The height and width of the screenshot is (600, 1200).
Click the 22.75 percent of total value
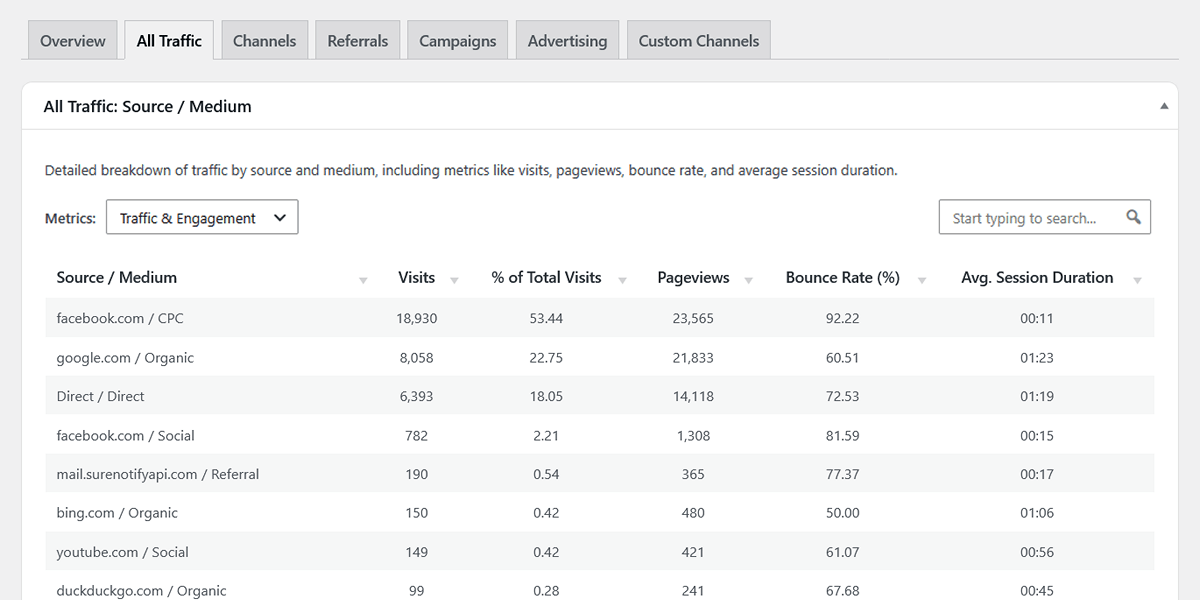546,357
